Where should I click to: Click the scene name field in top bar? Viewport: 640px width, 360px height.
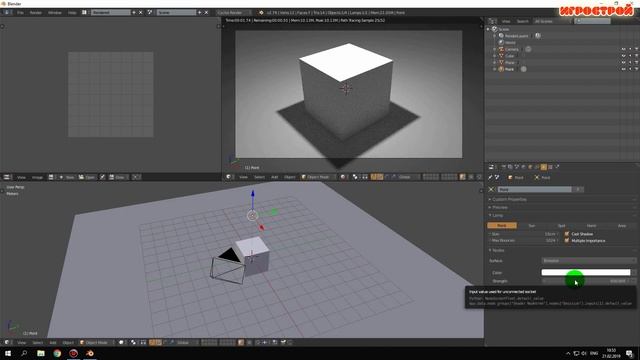pyautogui.click(x=176, y=13)
